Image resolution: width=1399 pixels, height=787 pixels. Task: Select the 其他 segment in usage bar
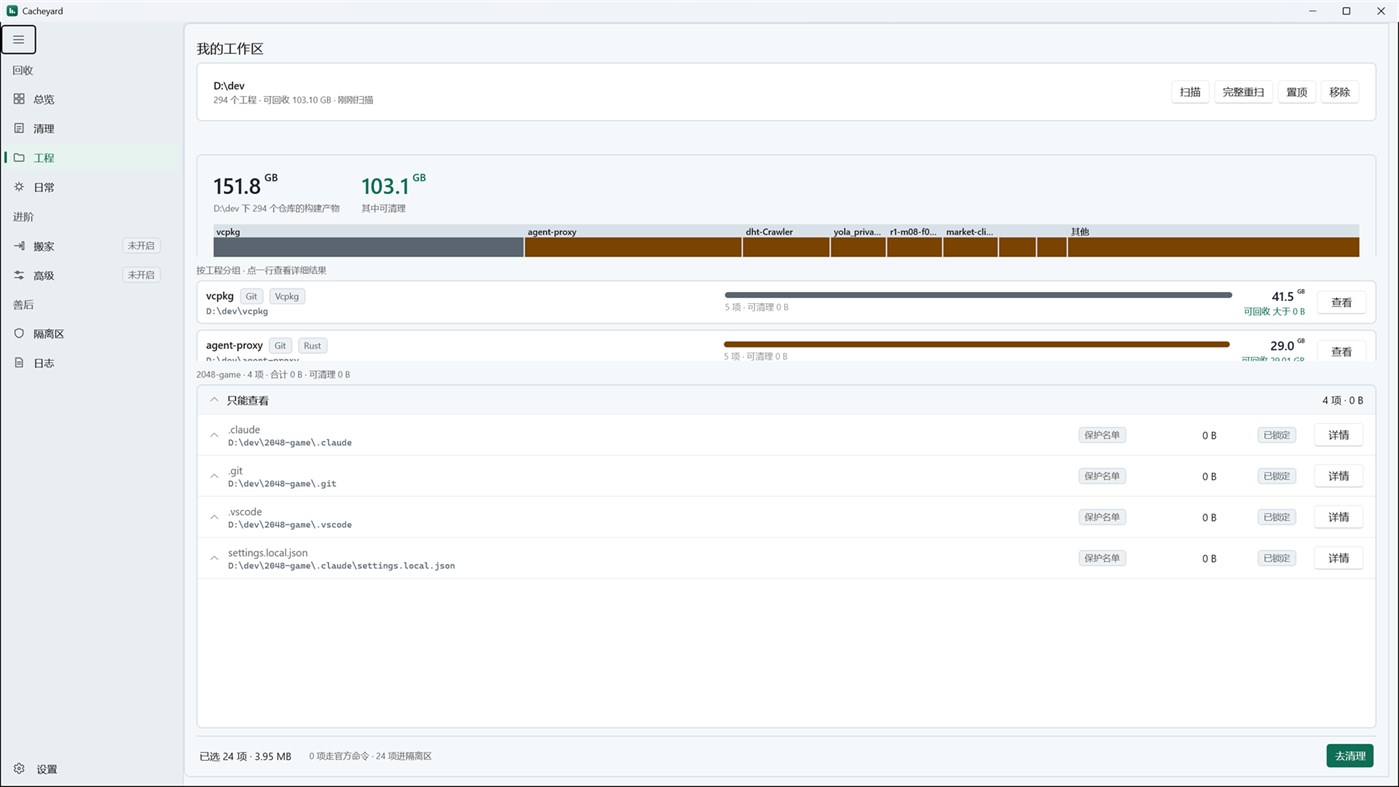click(x=1213, y=247)
